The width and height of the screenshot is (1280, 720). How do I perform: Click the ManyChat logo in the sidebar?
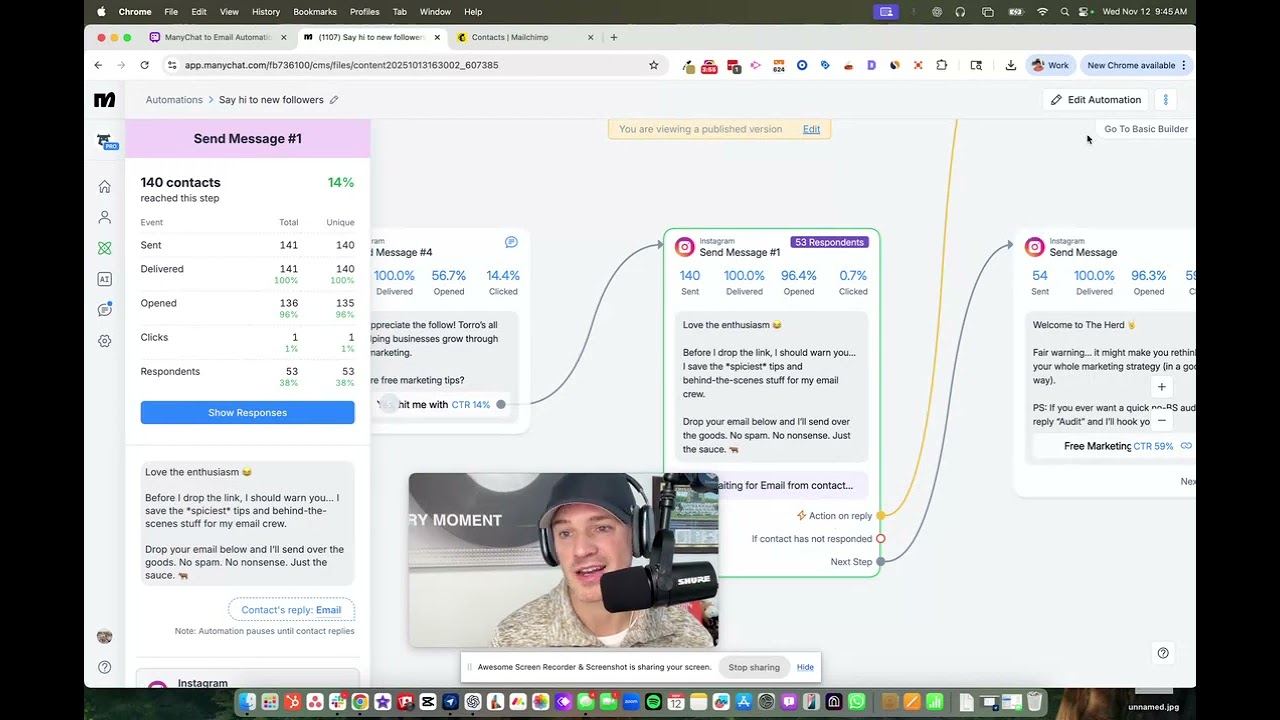pos(104,100)
